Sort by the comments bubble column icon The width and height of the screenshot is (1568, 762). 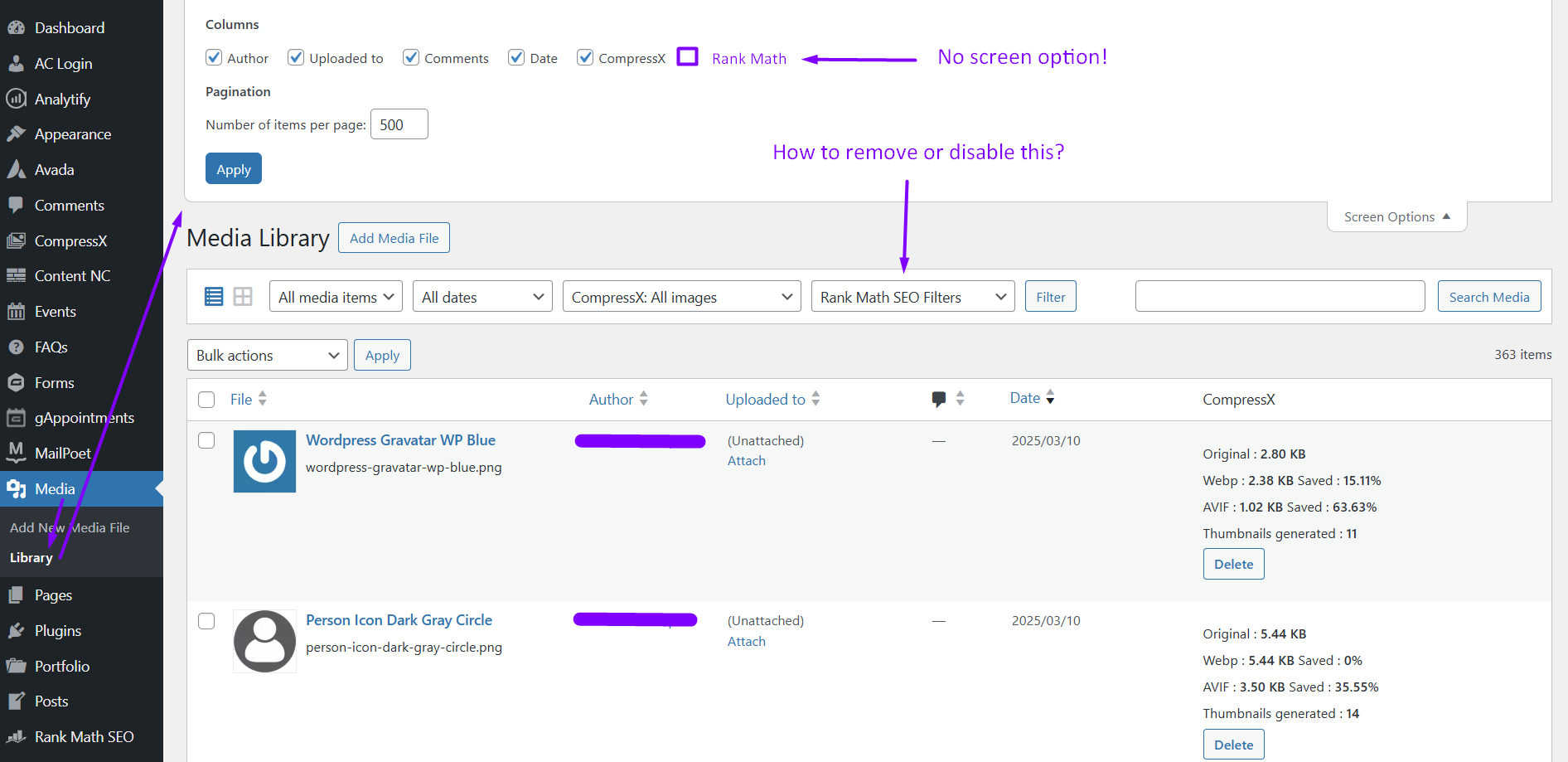pos(939,399)
